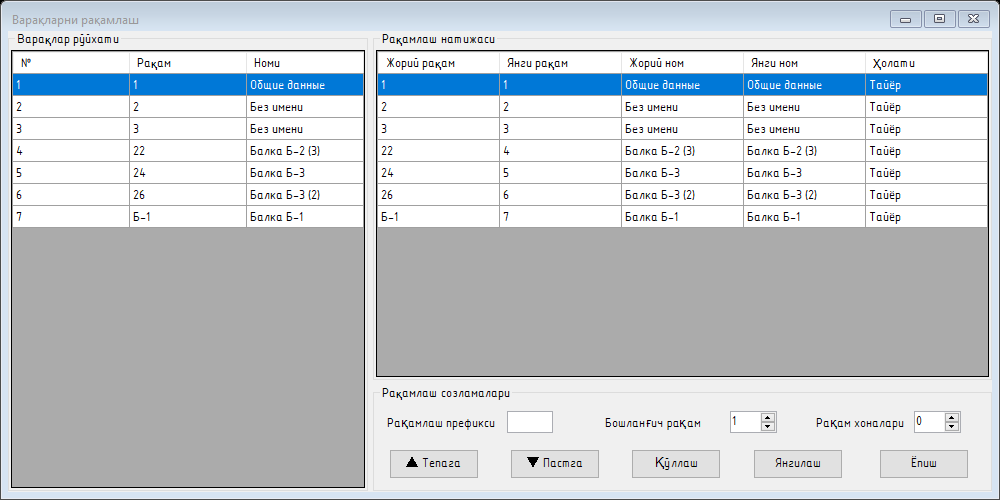Screen dimensions: 1000x500
Task: Click the Жорий ном column header
Action: click(x=682, y=63)
